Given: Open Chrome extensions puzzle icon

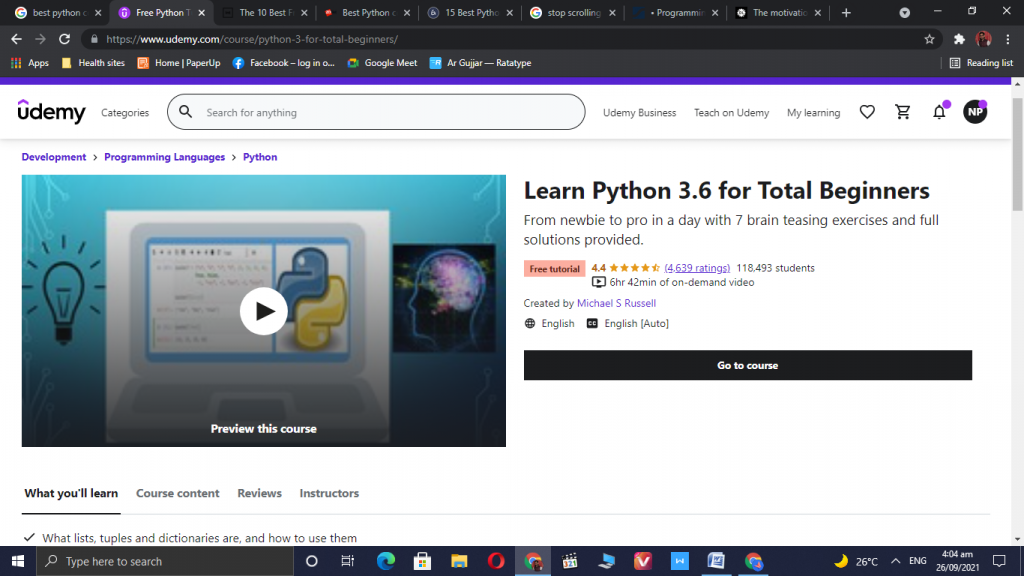Looking at the screenshot, I should (959, 39).
